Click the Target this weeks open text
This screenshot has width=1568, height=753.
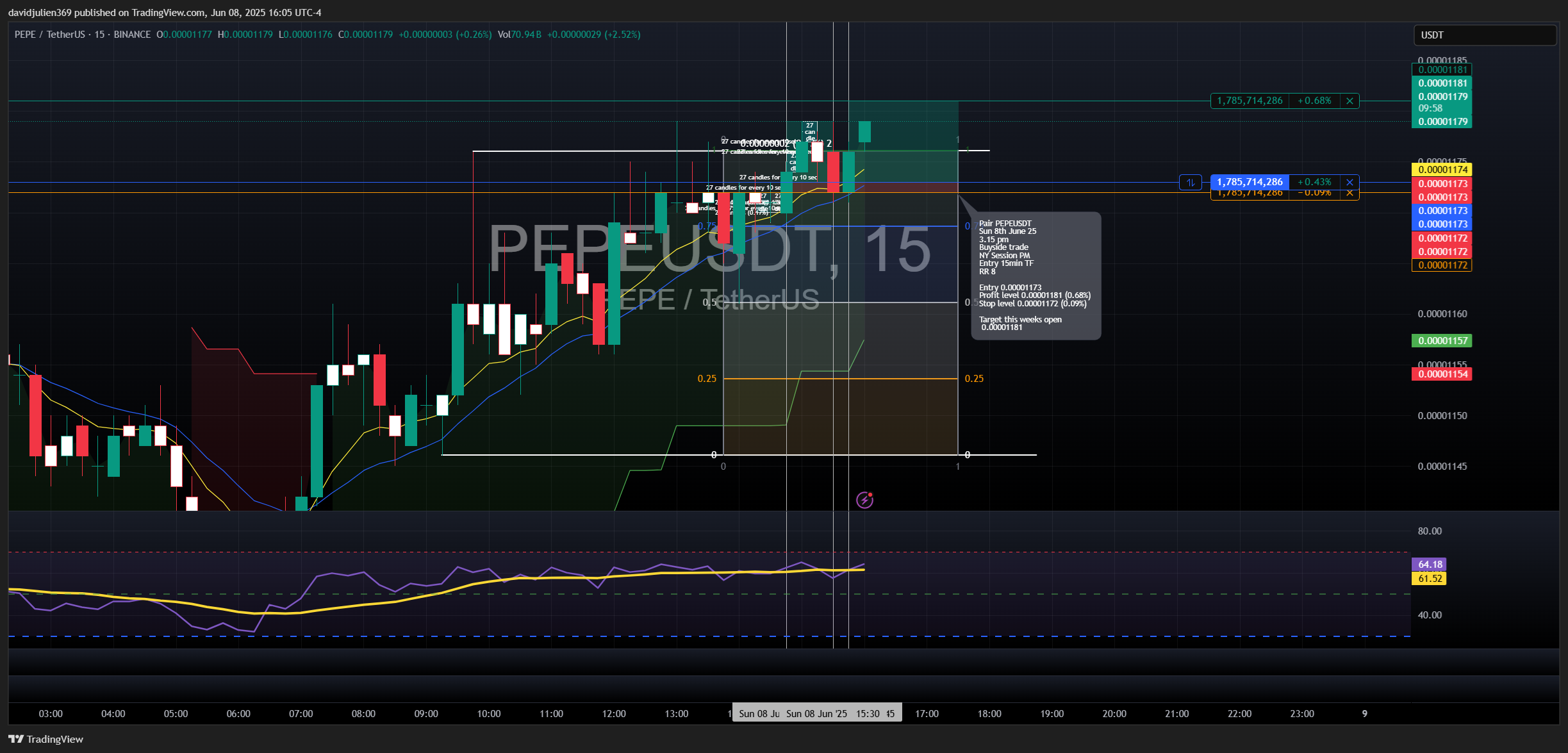pos(1020,320)
